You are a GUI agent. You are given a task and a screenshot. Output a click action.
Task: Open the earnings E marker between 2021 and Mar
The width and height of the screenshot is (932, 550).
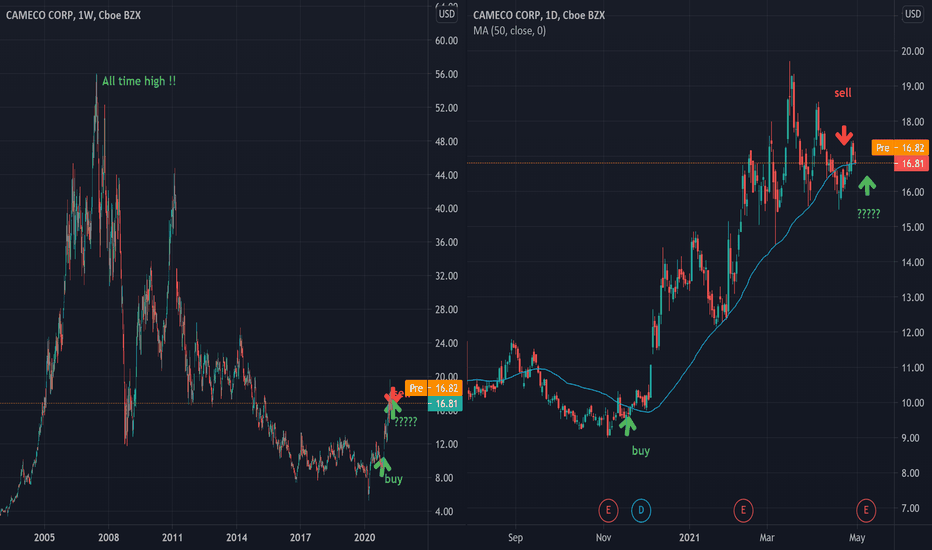pos(743,510)
